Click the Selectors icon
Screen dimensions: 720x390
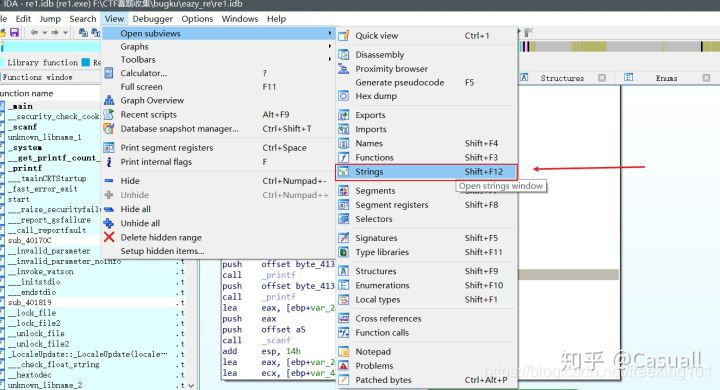[x=343, y=219]
